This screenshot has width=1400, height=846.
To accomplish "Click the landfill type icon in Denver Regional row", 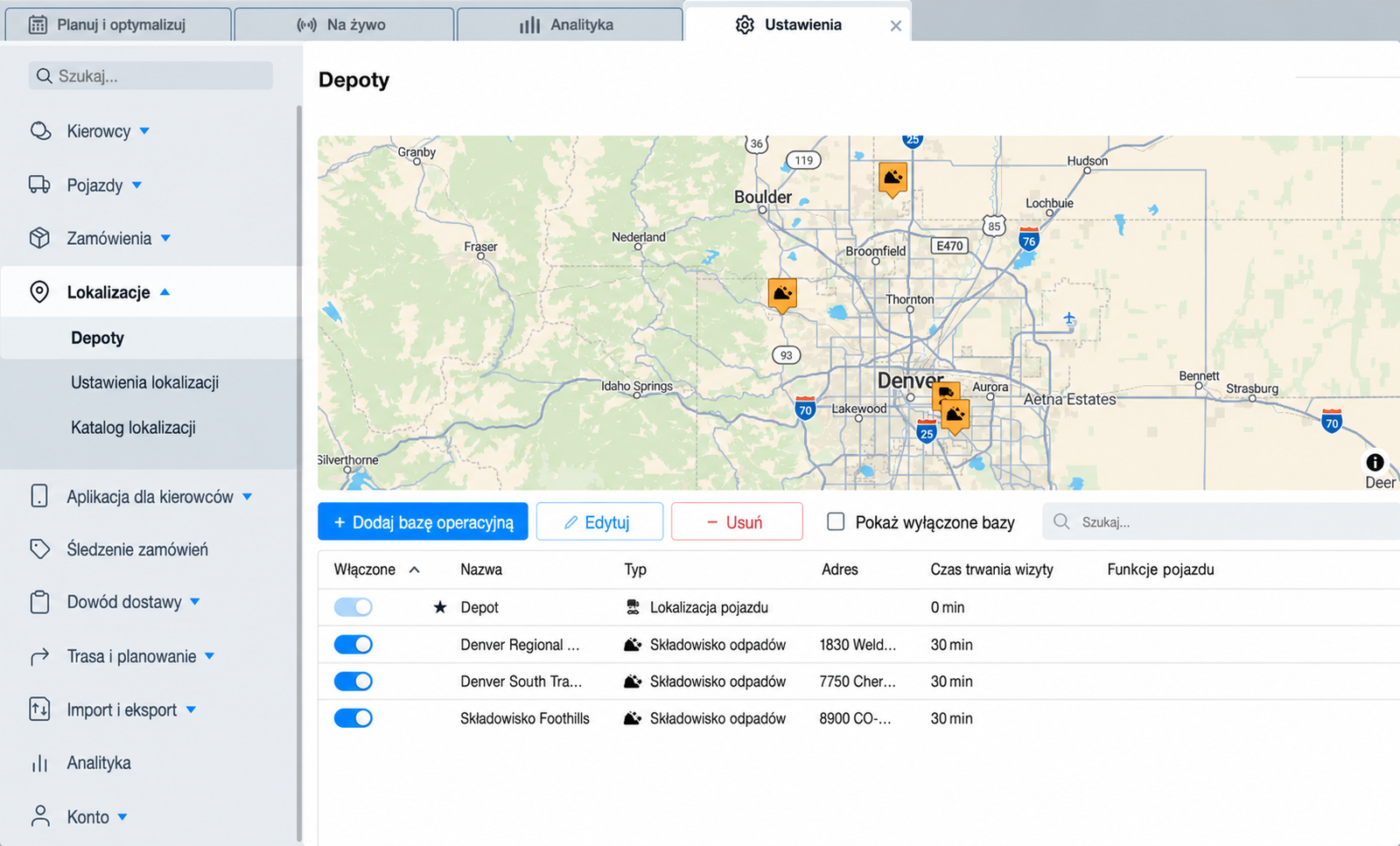I will tap(633, 645).
